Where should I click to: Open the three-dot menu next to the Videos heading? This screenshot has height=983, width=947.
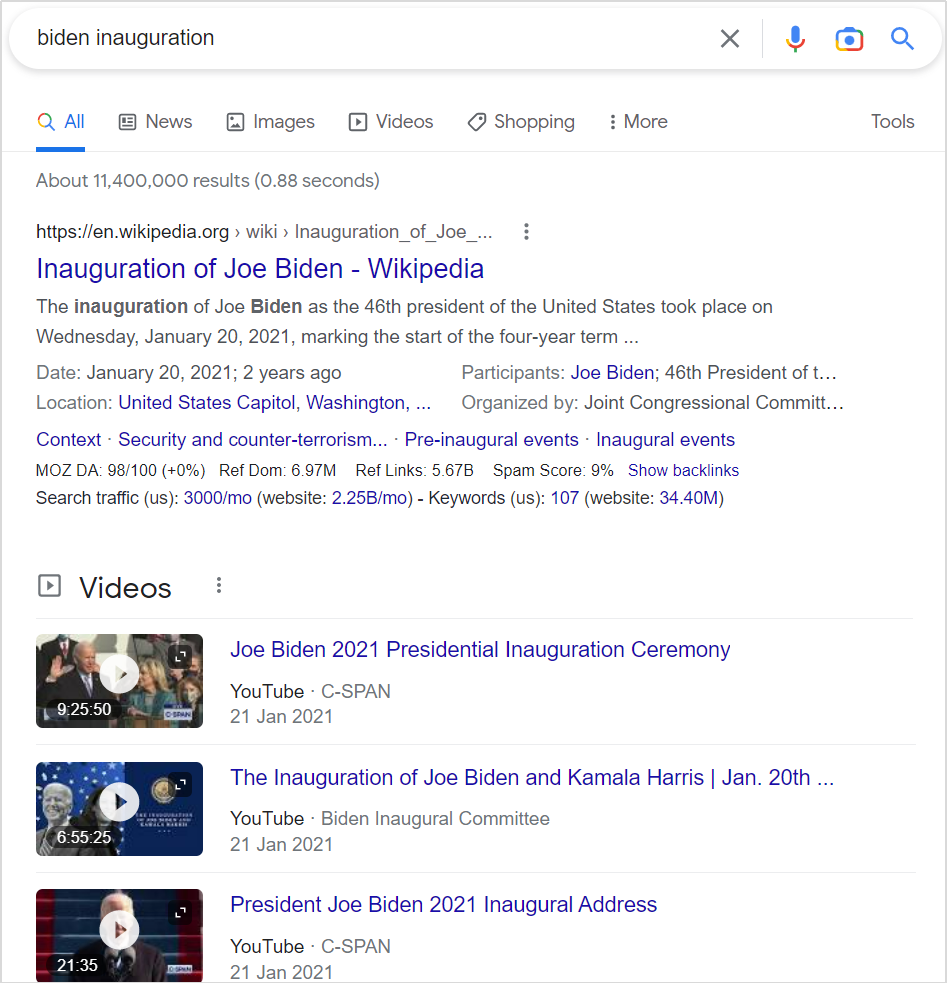219,586
